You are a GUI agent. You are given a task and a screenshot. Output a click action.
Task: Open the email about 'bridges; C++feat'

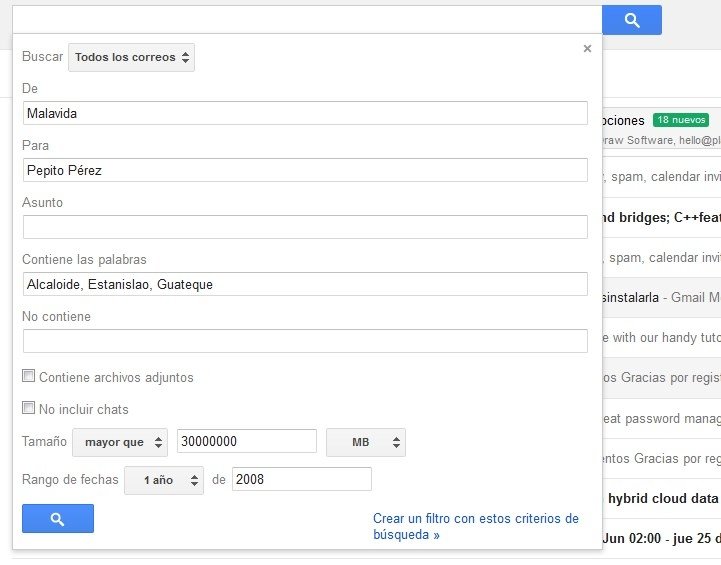click(x=662, y=217)
